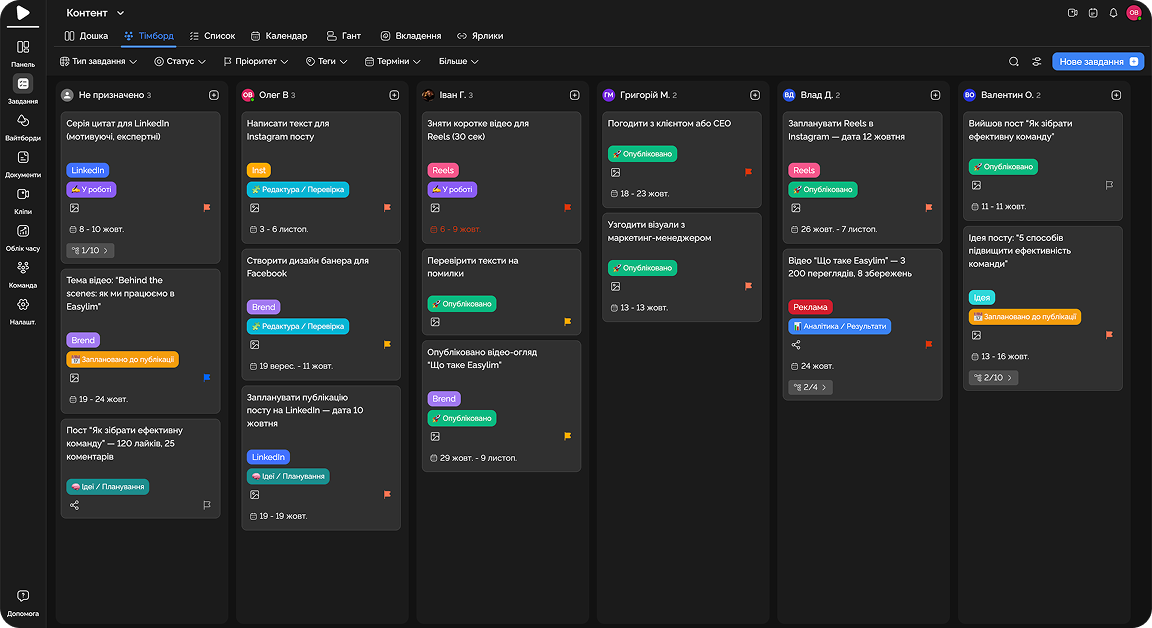The image size is (1152, 628).
Task: Expand the Тип завдання filter dropdown
Action: (99, 62)
